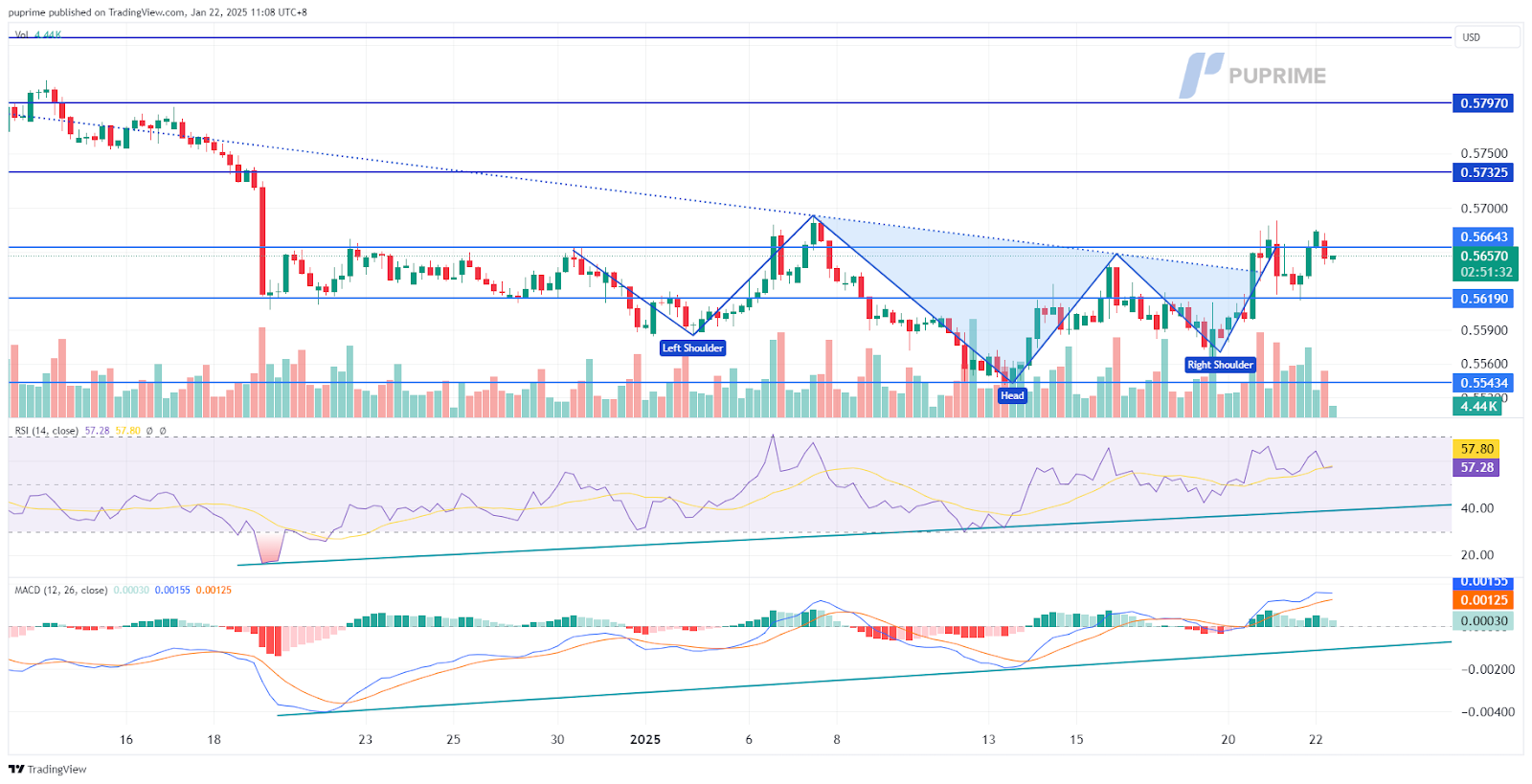Click the USD currency box
Image resolution: width=1532 pixels, height=784 pixels.
pos(1487,37)
